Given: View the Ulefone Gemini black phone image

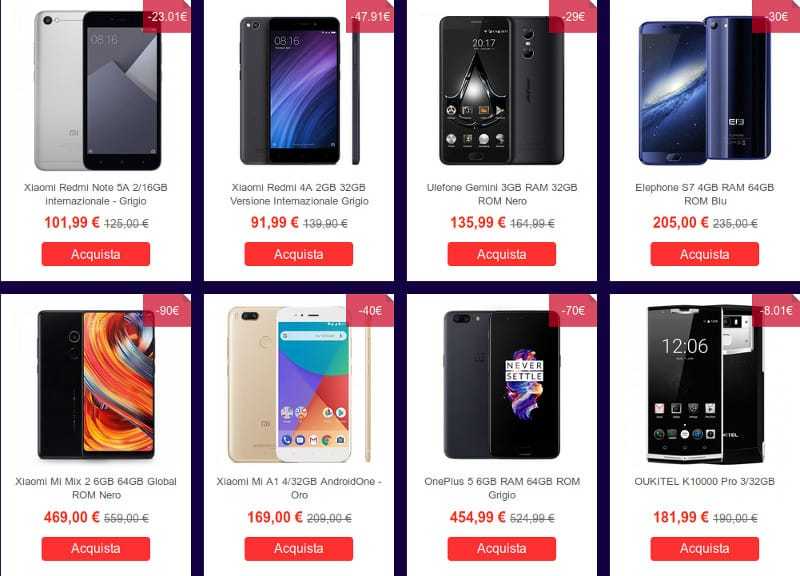Looking at the screenshot, I should tap(502, 90).
